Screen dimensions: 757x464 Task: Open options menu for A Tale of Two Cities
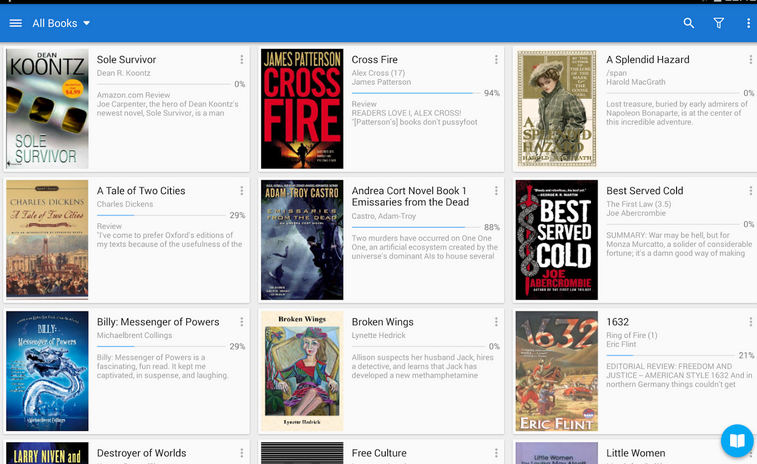click(242, 191)
